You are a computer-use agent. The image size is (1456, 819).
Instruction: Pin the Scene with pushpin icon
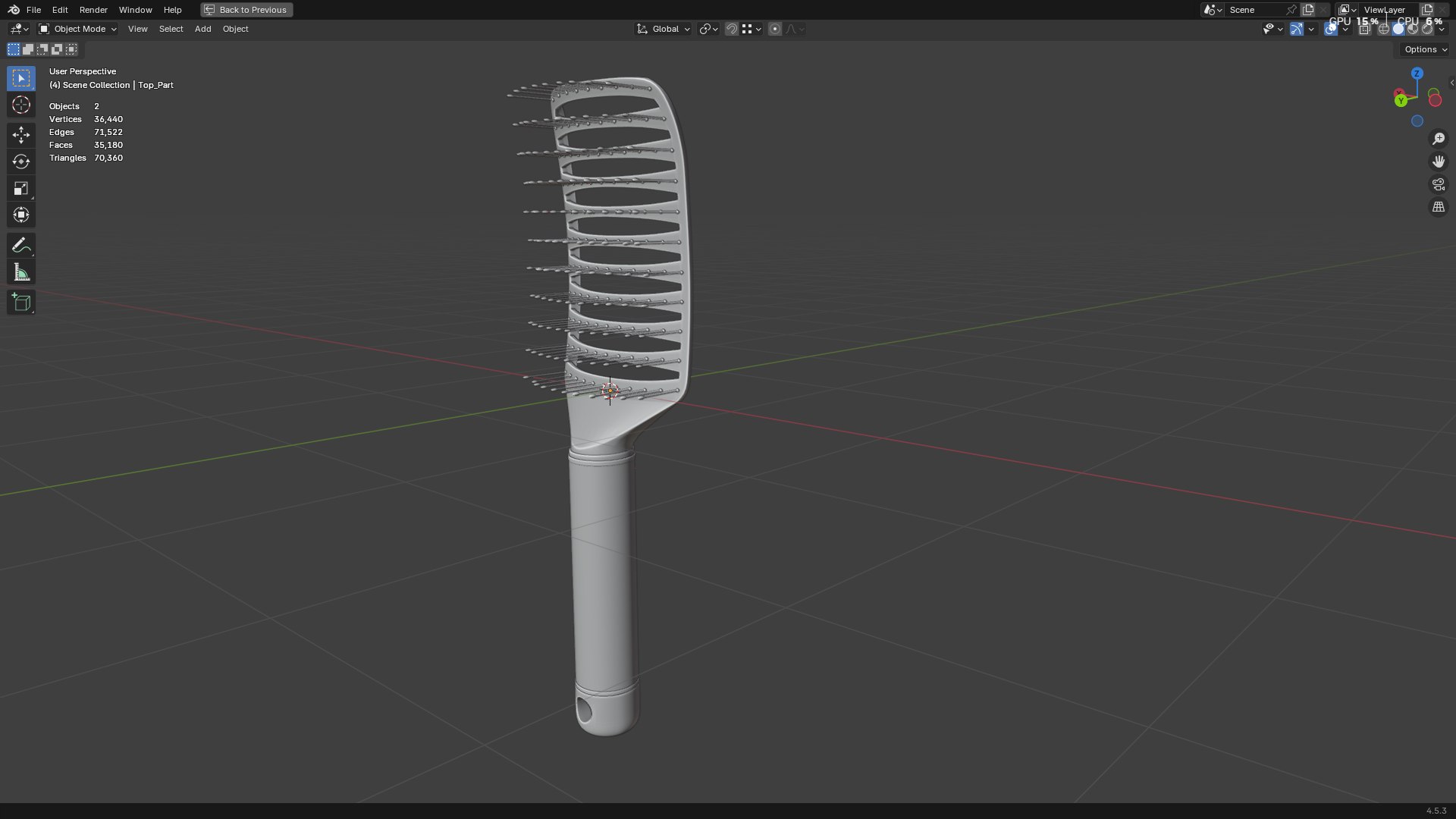pos(1291,10)
